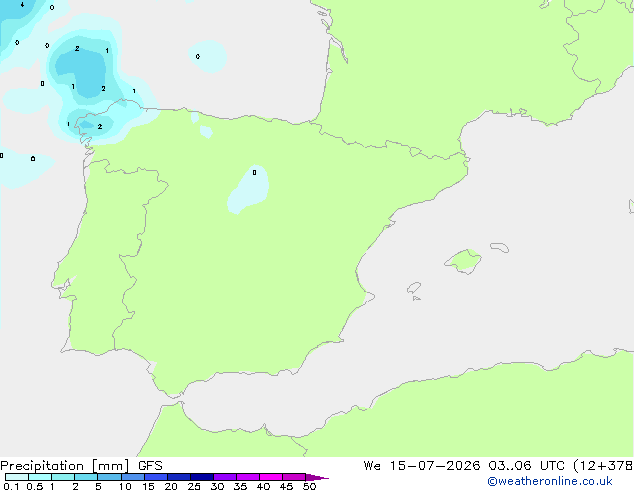The height and width of the screenshot is (490, 634).
Task: Click the Ibiza island outline
Action: point(414,288)
